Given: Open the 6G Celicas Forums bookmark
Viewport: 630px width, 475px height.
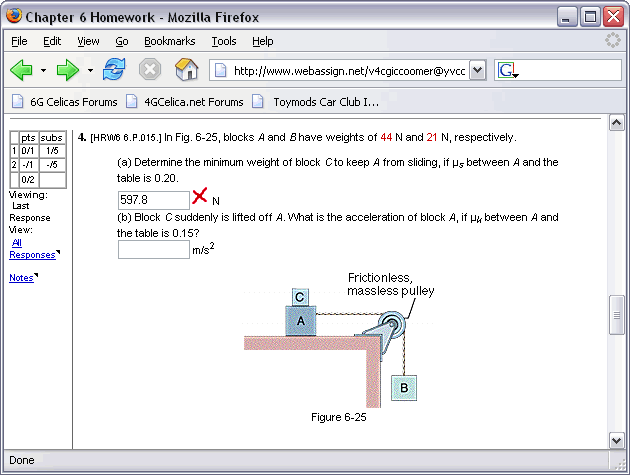Looking at the screenshot, I should point(65,102).
